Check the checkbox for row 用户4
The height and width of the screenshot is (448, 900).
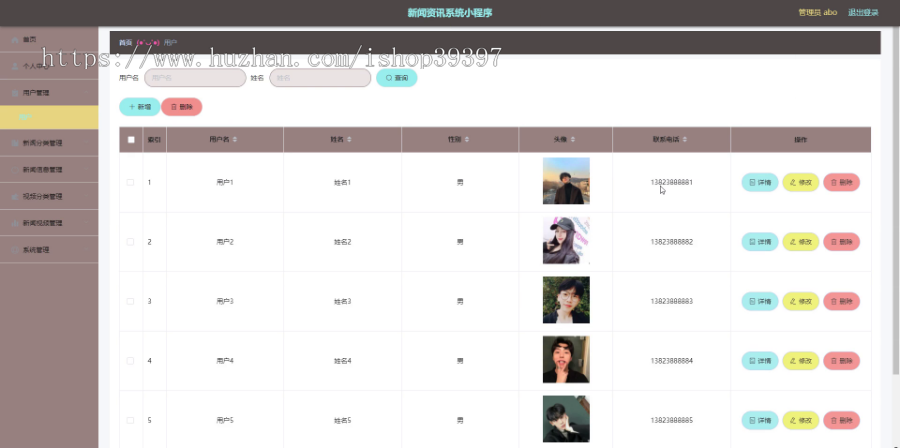click(x=130, y=361)
